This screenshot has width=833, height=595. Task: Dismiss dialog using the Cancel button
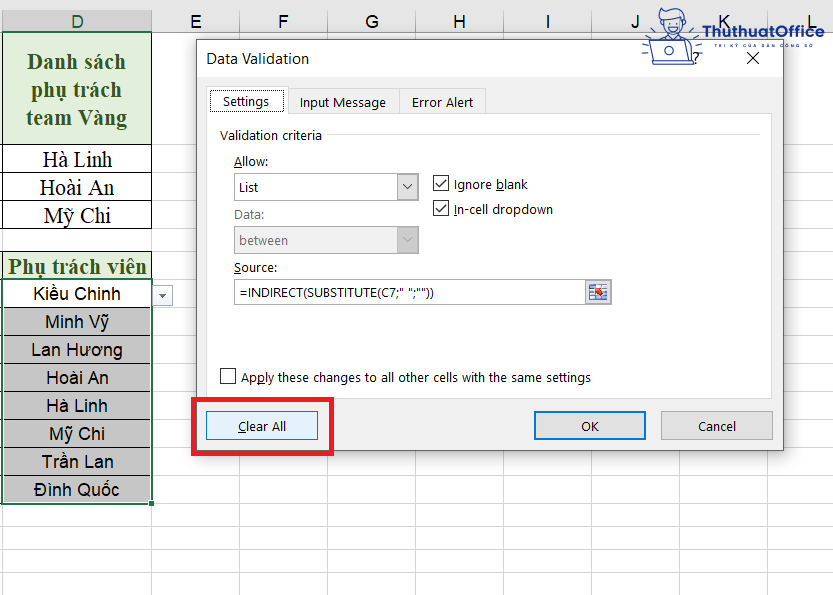point(716,425)
